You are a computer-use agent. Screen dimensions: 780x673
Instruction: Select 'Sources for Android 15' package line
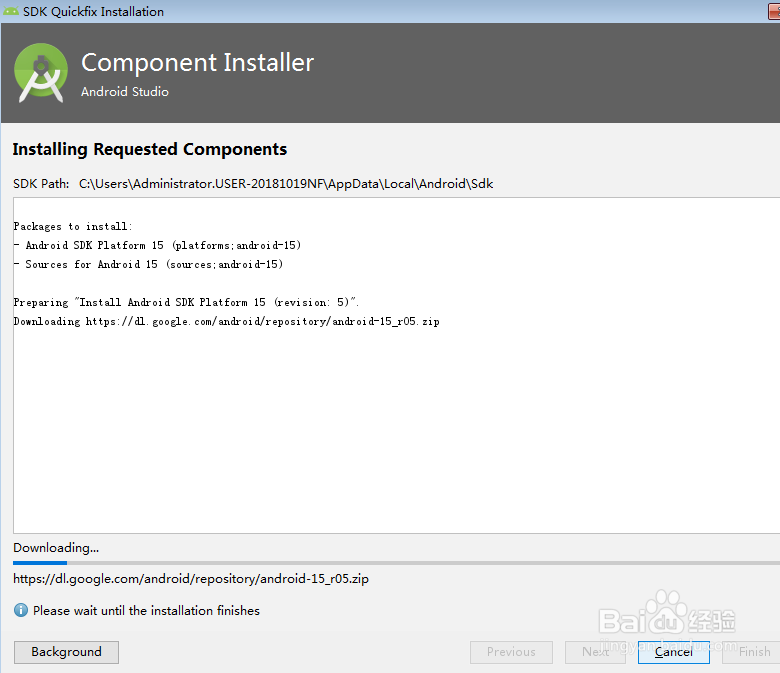tap(148, 264)
